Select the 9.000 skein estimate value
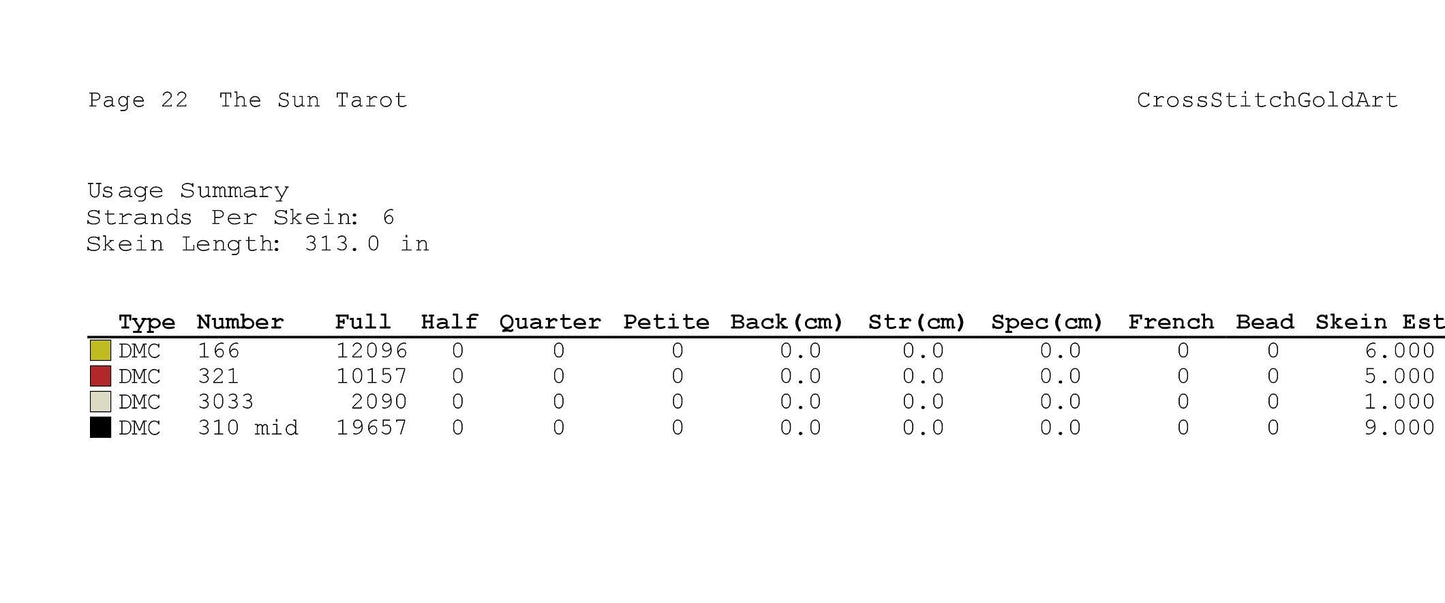 point(1399,428)
